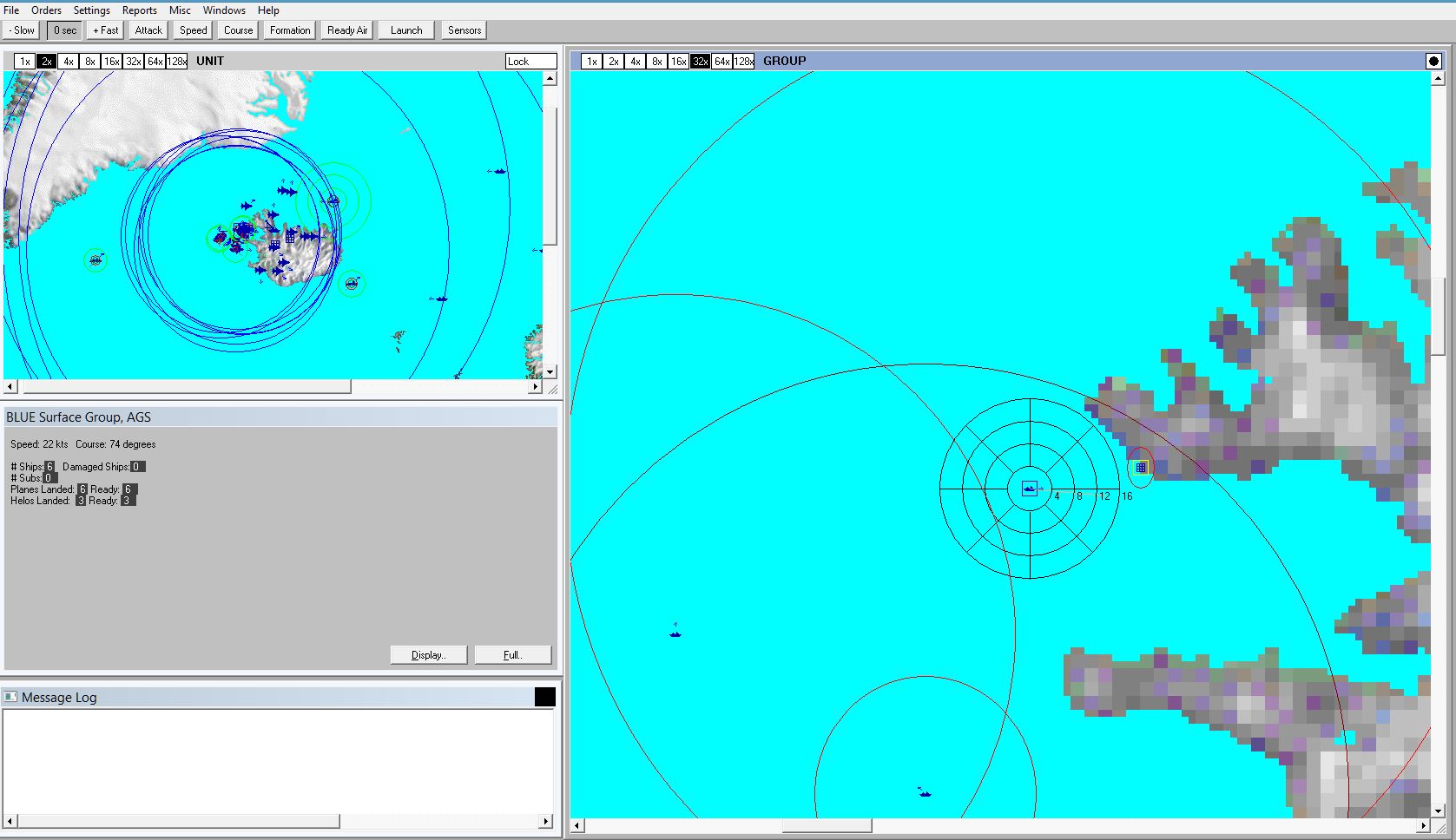The width and height of the screenshot is (1456, 840).
Task: Click the black square icon in Message Log header
Action: coord(544,697)
